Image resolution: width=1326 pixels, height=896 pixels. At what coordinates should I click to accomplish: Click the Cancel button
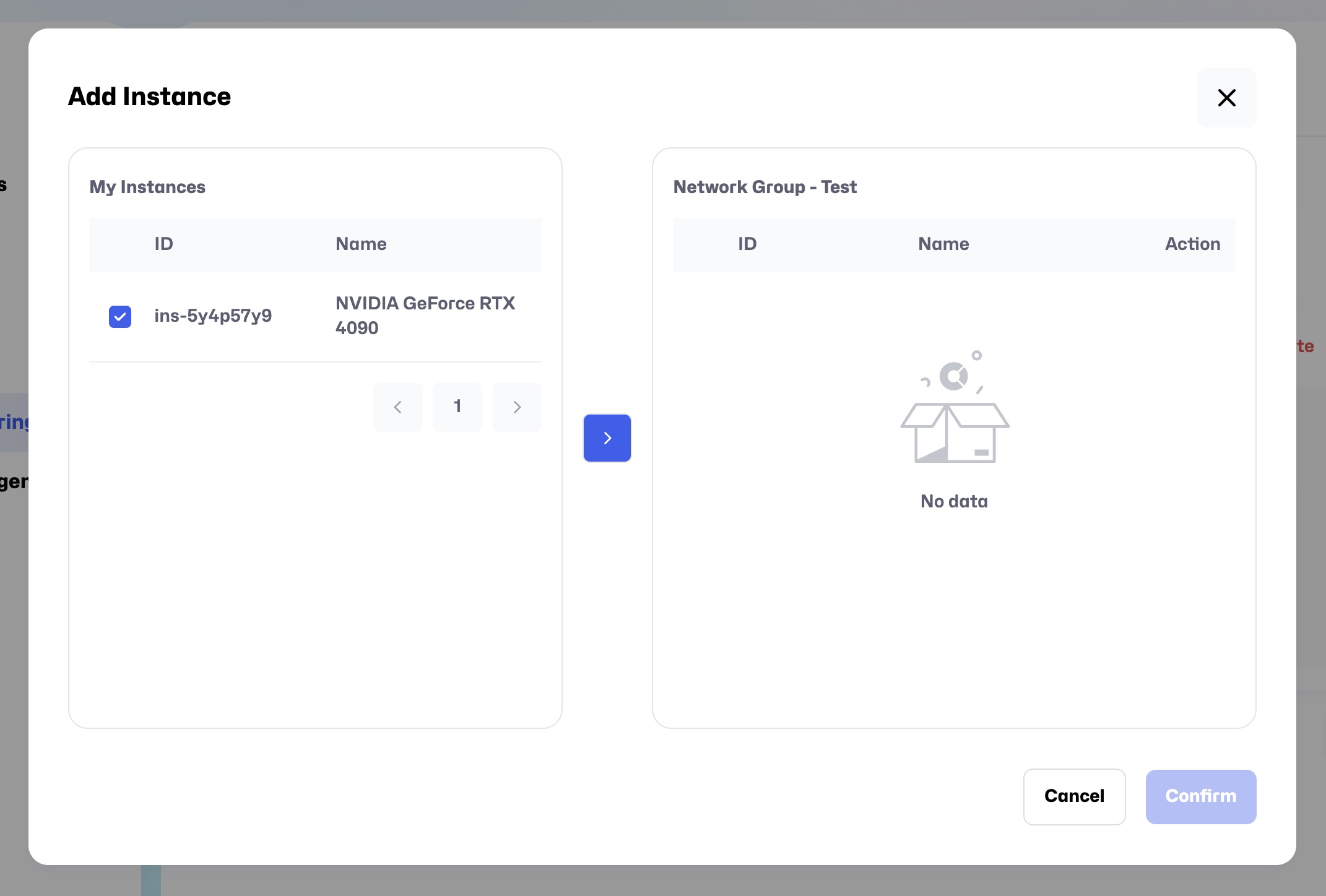pos(1074,796)
